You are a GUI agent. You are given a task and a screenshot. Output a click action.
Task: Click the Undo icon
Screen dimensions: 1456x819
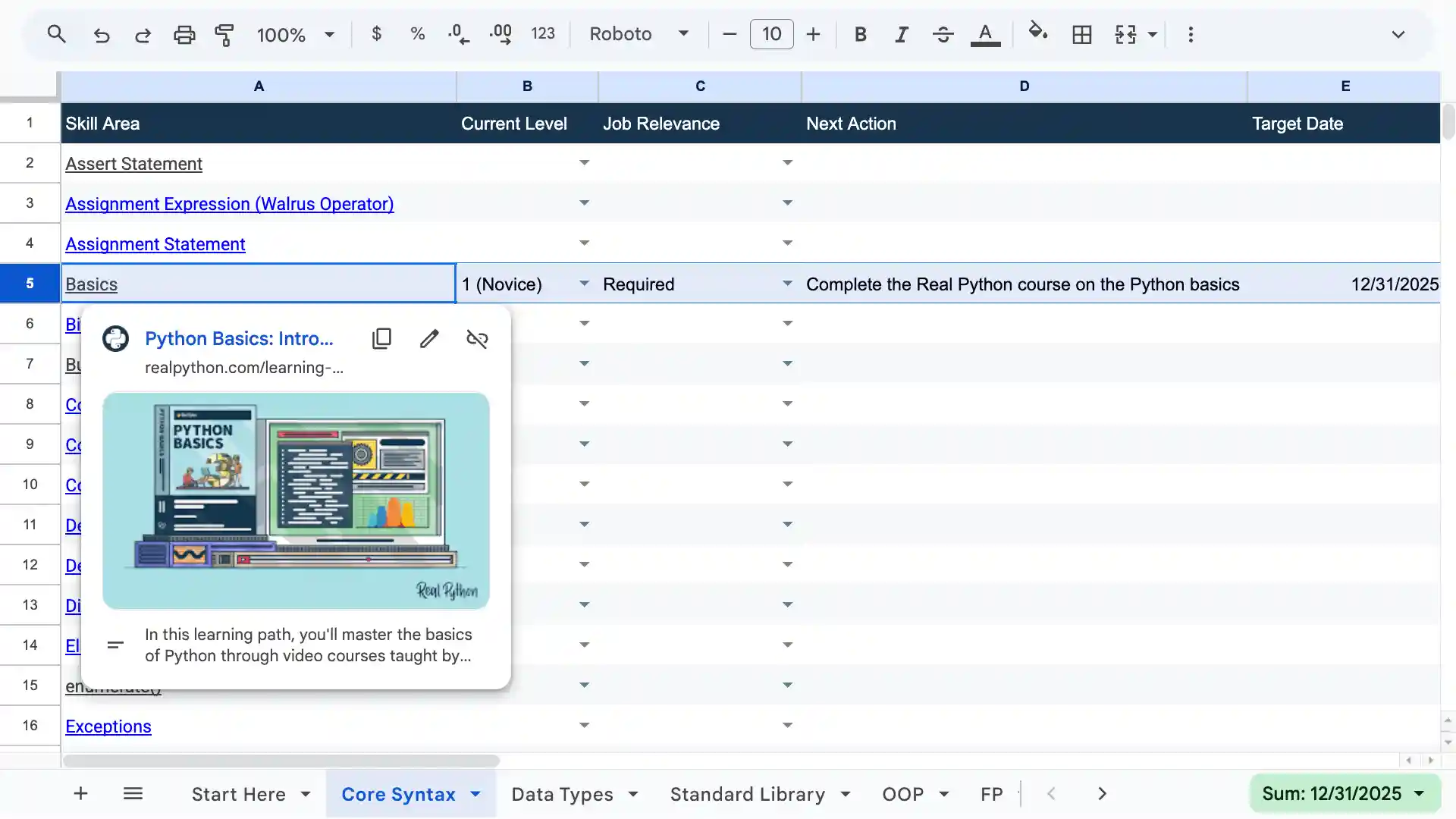[102, 34]
